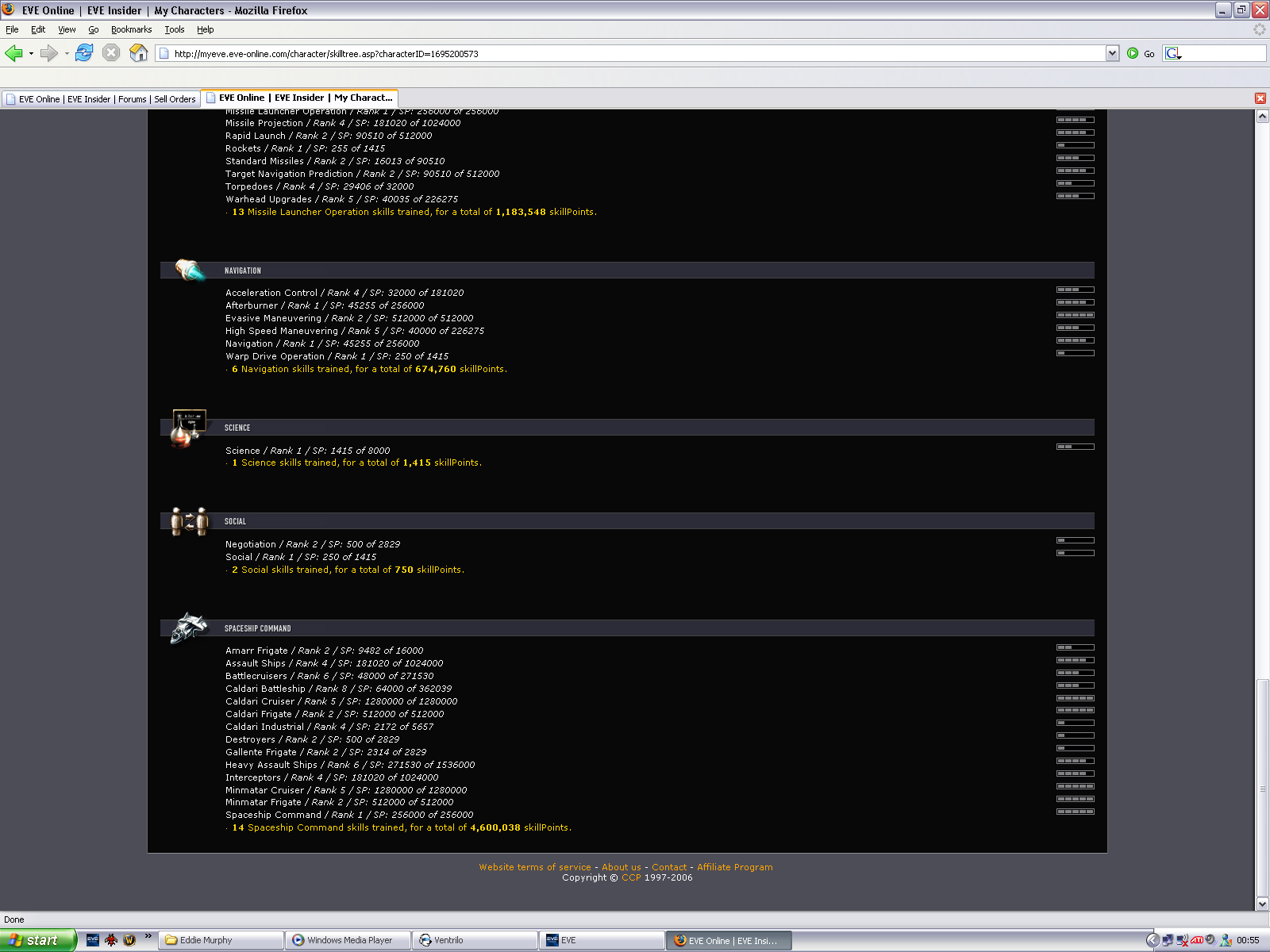1270x952 pixels.
Task: Click the Science skill level bar
Action: [1076, 447]
